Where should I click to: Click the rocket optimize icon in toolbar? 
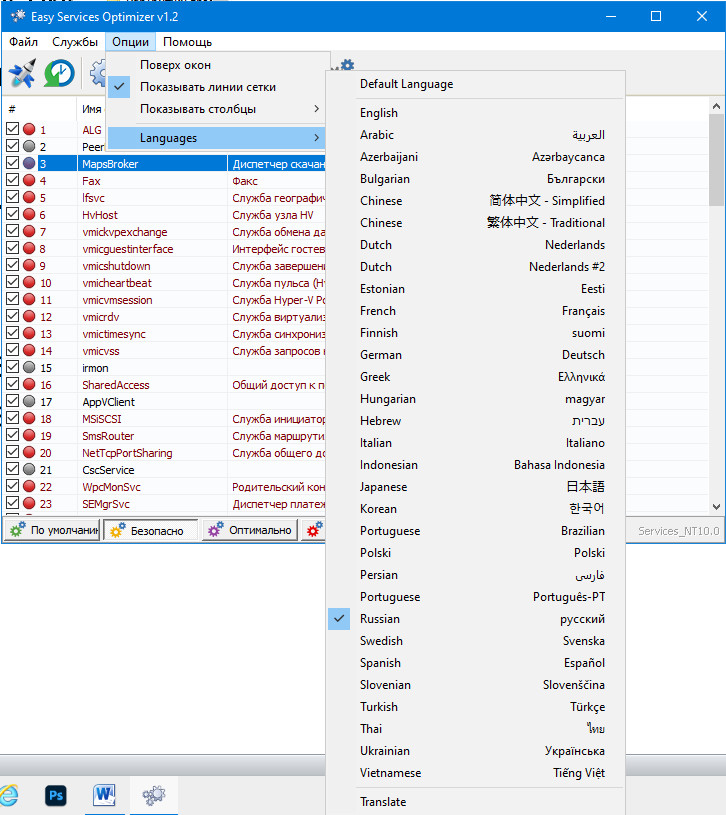(x=22, y=73)
